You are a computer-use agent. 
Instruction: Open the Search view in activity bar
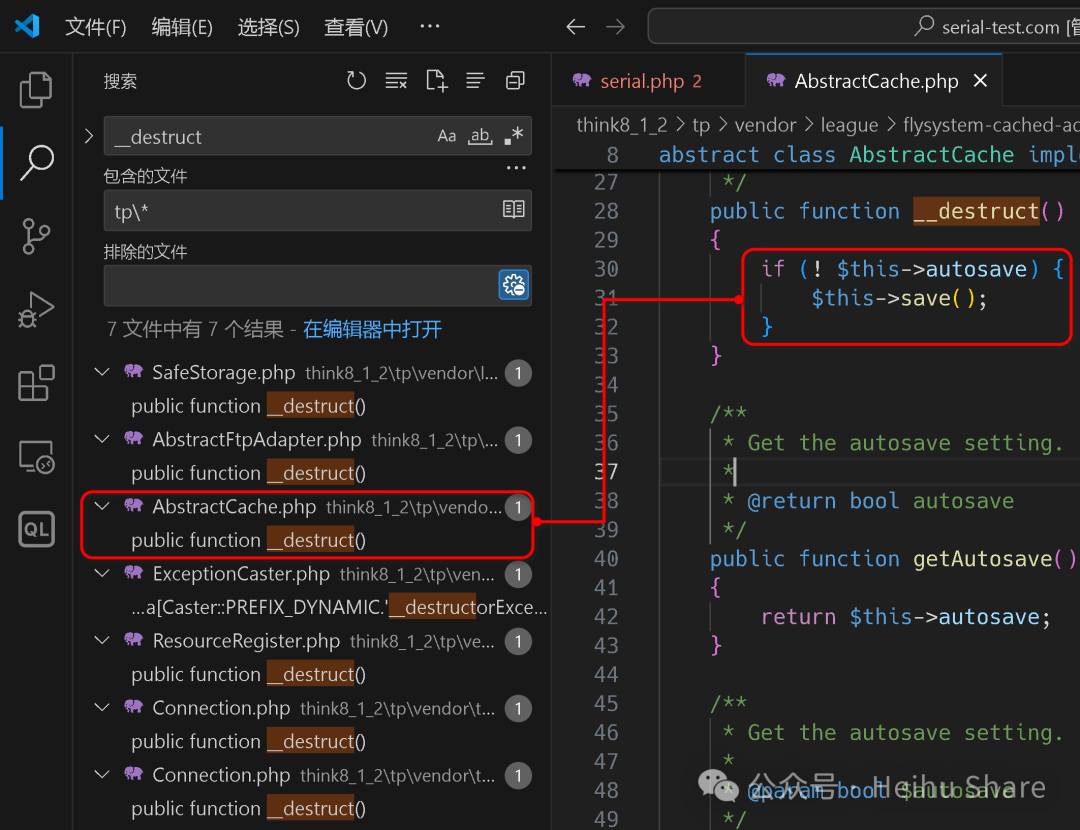click(x=36, y=163)
